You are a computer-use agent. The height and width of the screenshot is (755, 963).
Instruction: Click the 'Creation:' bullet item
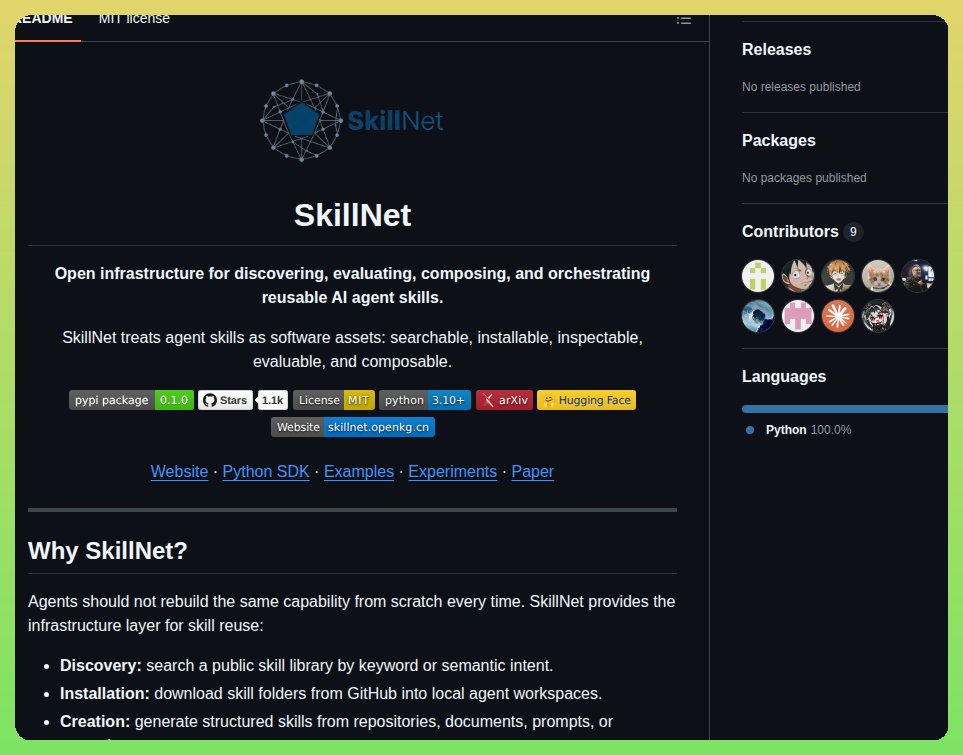pyautogui.click(x=336, y=721)
